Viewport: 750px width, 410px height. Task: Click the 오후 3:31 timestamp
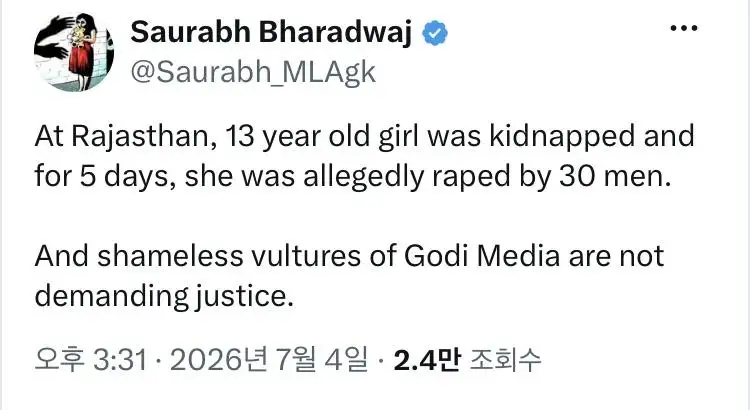(x=91, y=359)
